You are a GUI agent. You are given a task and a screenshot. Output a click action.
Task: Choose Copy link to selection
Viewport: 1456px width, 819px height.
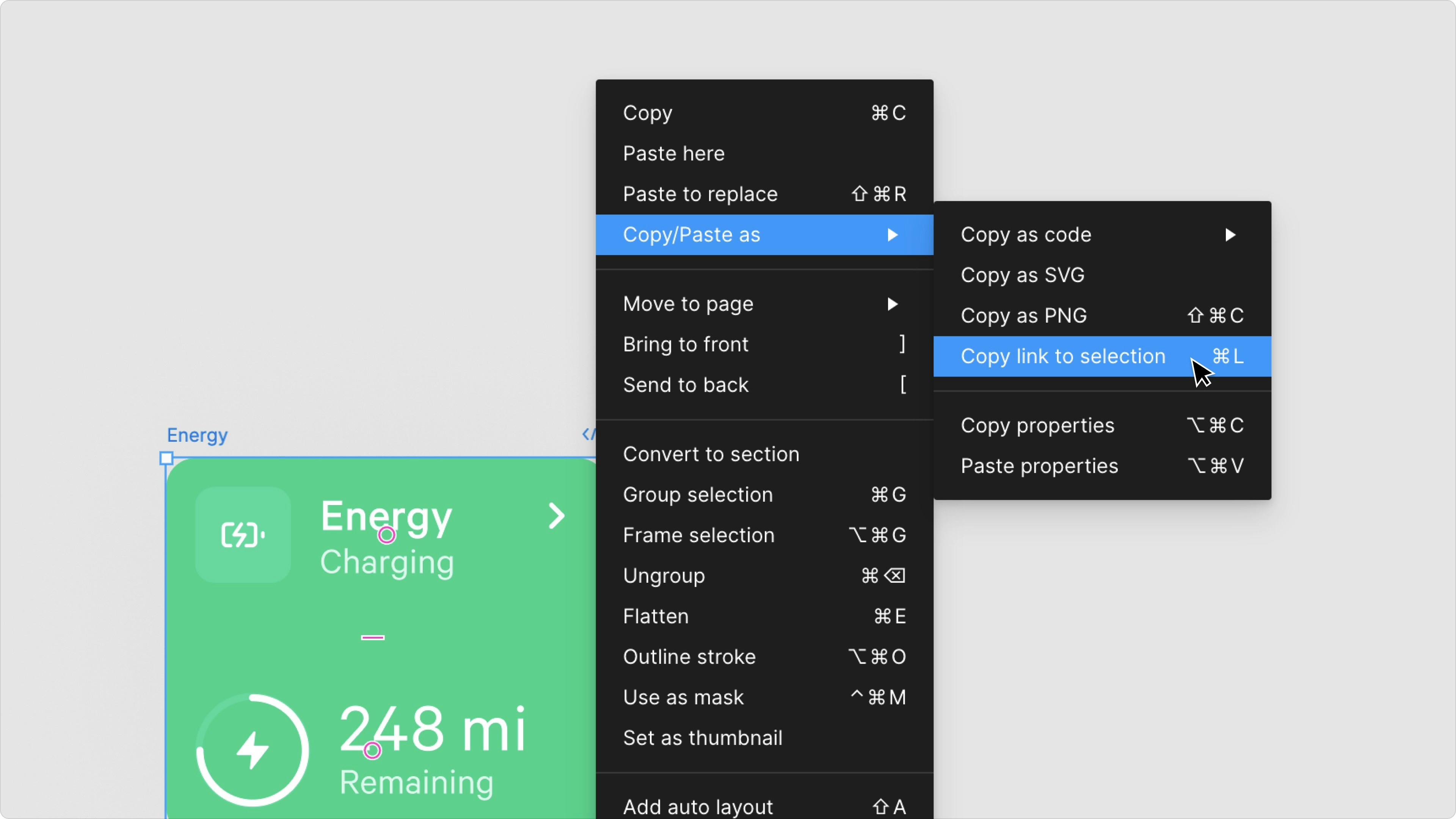1062,356
